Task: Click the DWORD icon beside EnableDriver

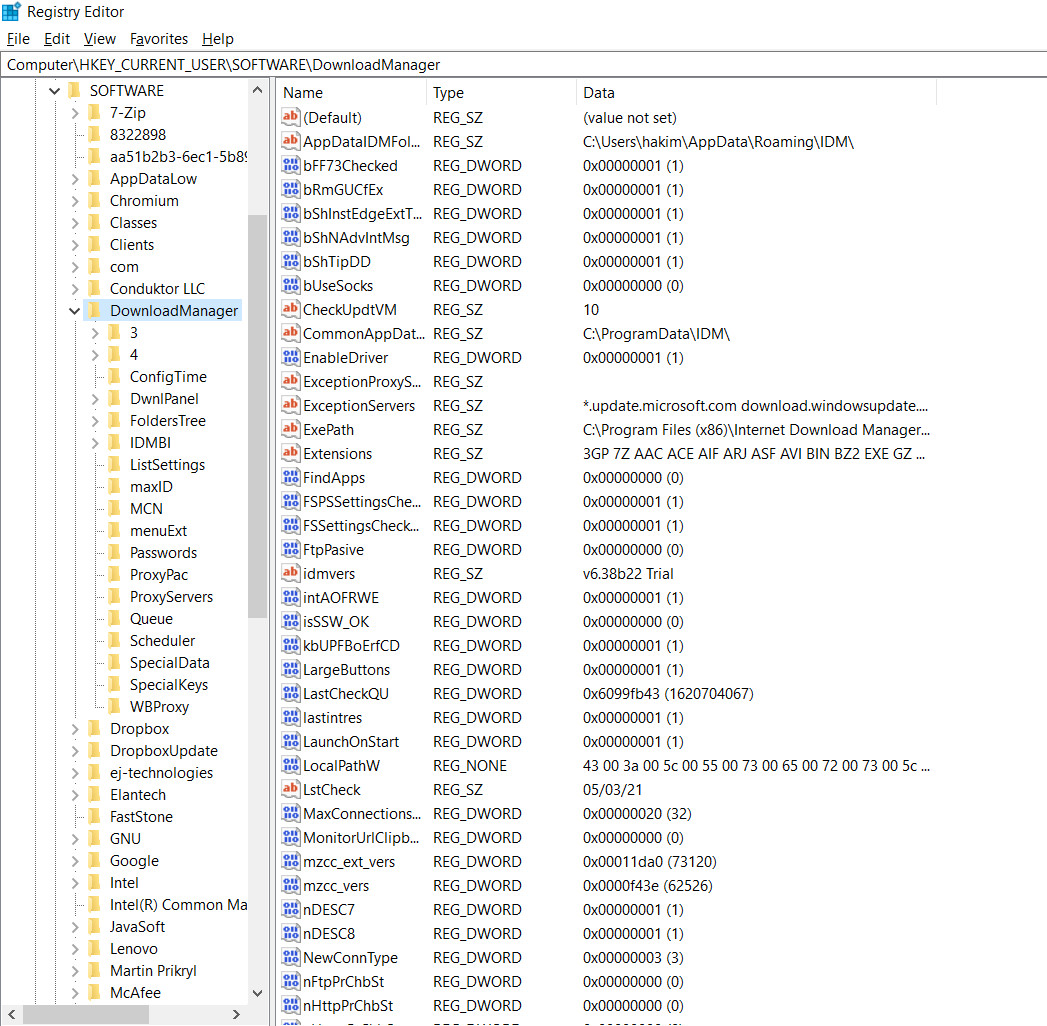Action: (x=290, y=358)
